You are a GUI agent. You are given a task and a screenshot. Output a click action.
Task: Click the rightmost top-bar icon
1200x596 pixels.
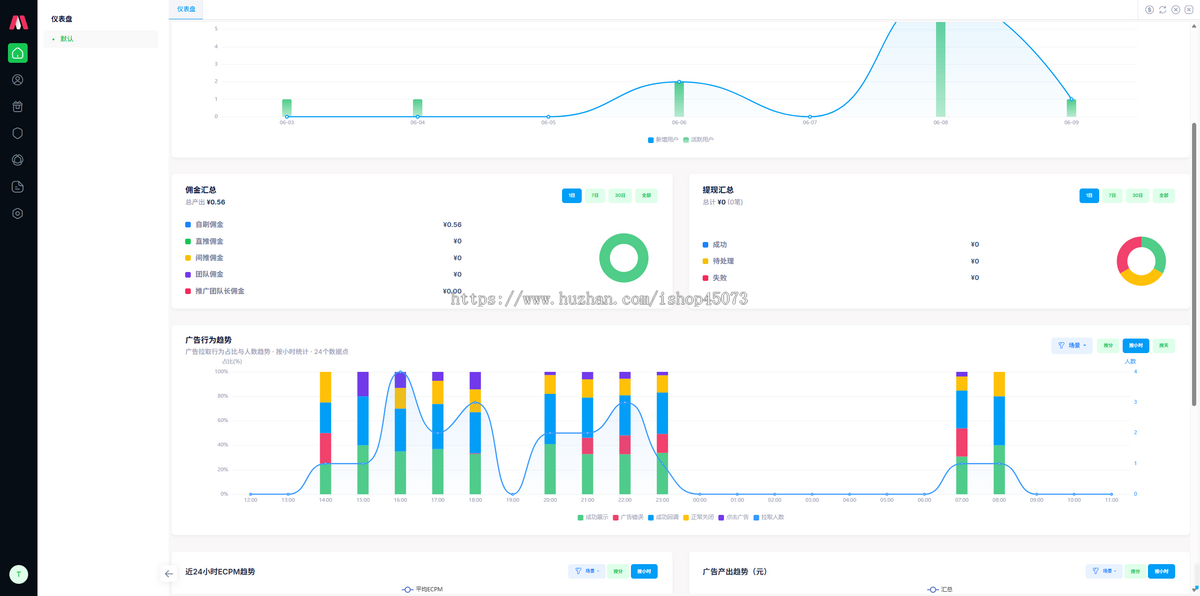point(1189,9)
